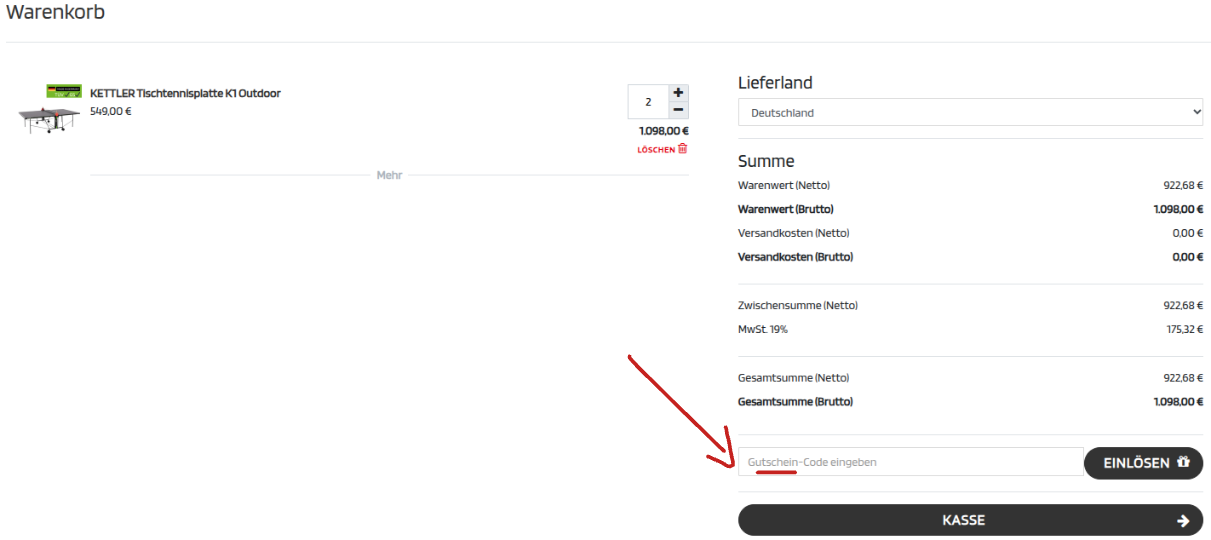Image resolution: width=1211 pixels, height=540 pixels.
Task: Click into the Gutschein-Code eingeben field
Action: click(910, 462)
